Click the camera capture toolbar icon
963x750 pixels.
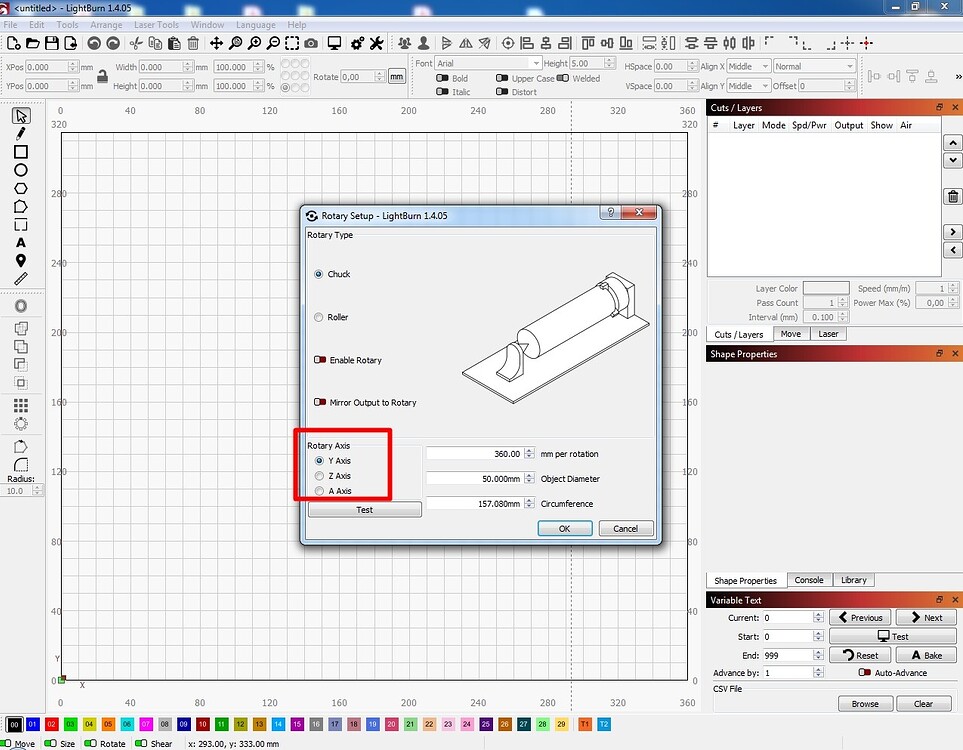pos(310,43)
